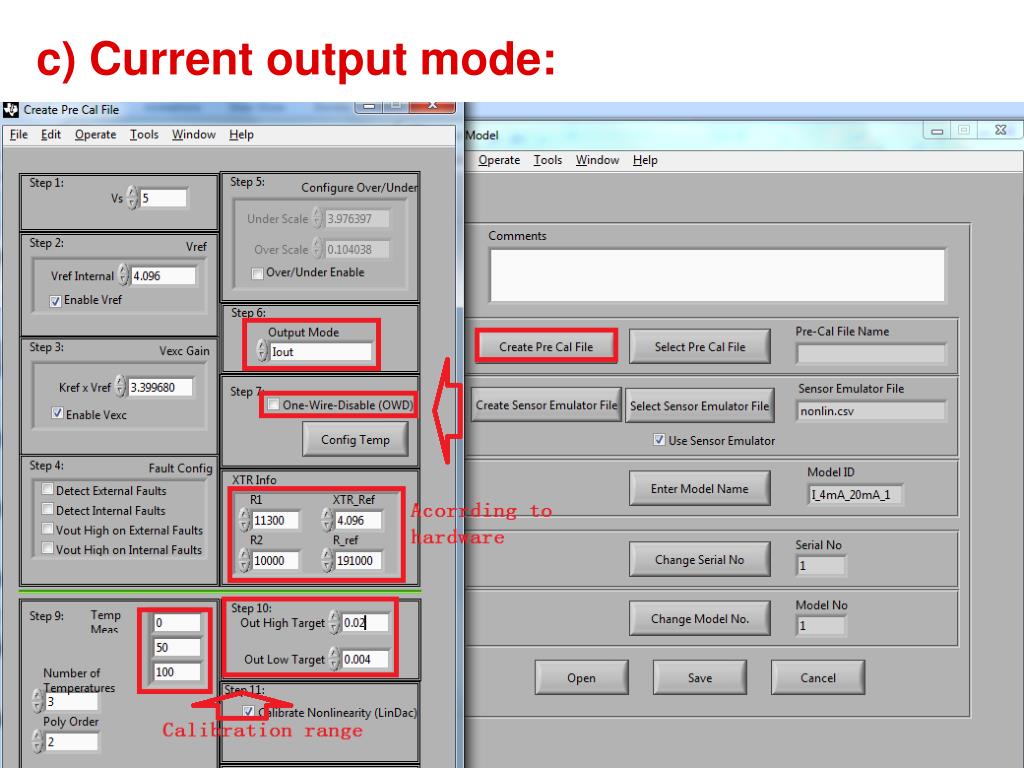Click Create Pre Cal File button

tap(546, 347)
